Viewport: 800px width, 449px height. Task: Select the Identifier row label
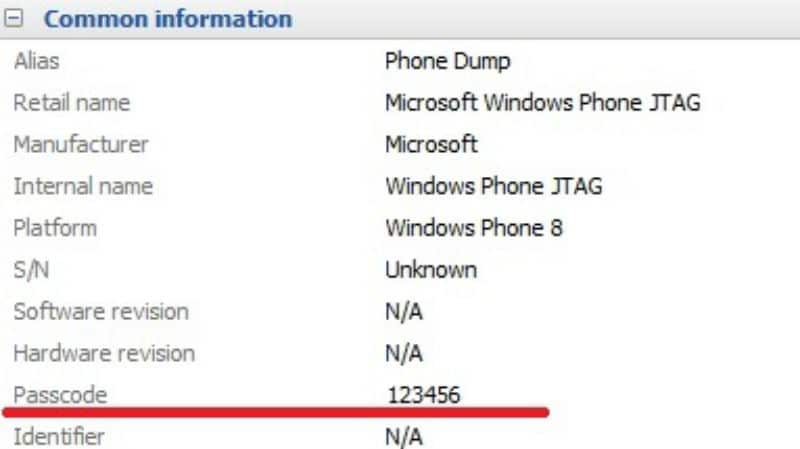[x=58, y=437]
